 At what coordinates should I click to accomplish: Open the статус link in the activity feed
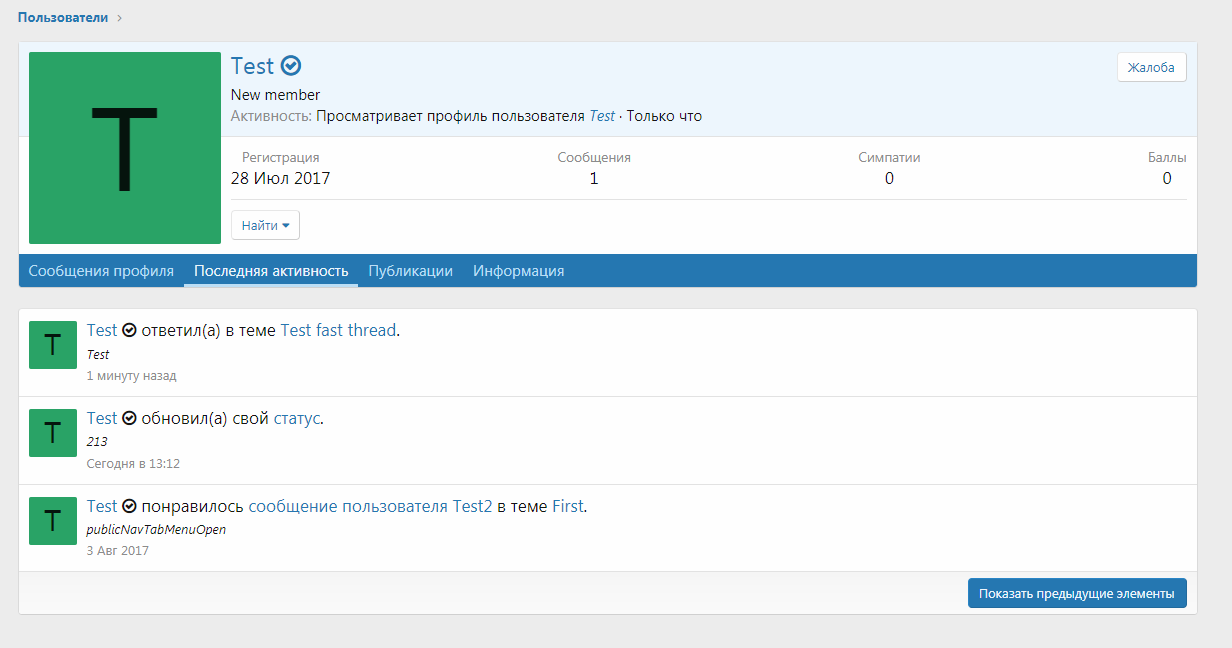tap(295, 418)
